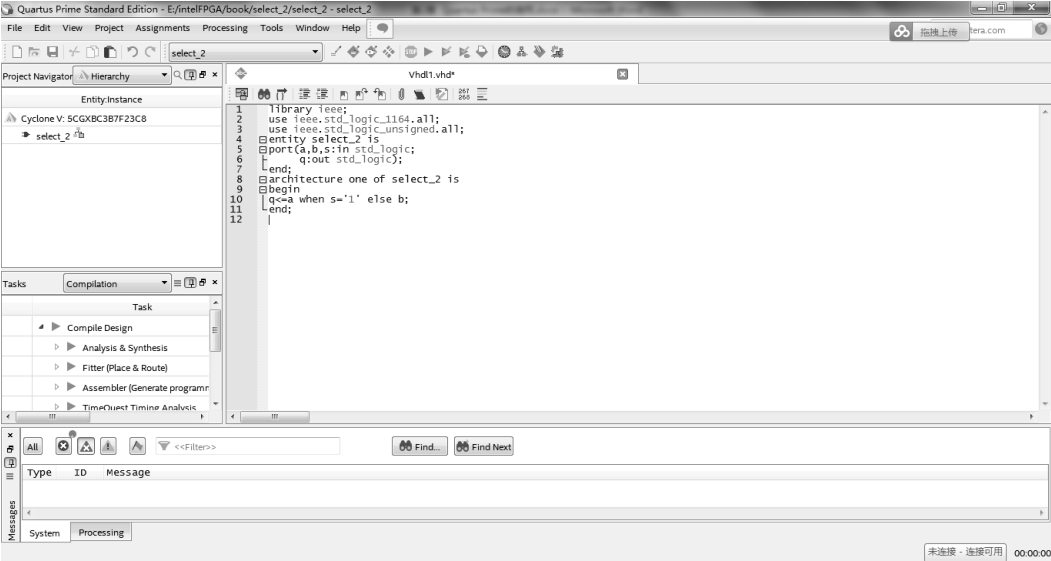Viewport: 1051px width, 561px height.
Task: Open the Project menu
Action: pos(109,28)
